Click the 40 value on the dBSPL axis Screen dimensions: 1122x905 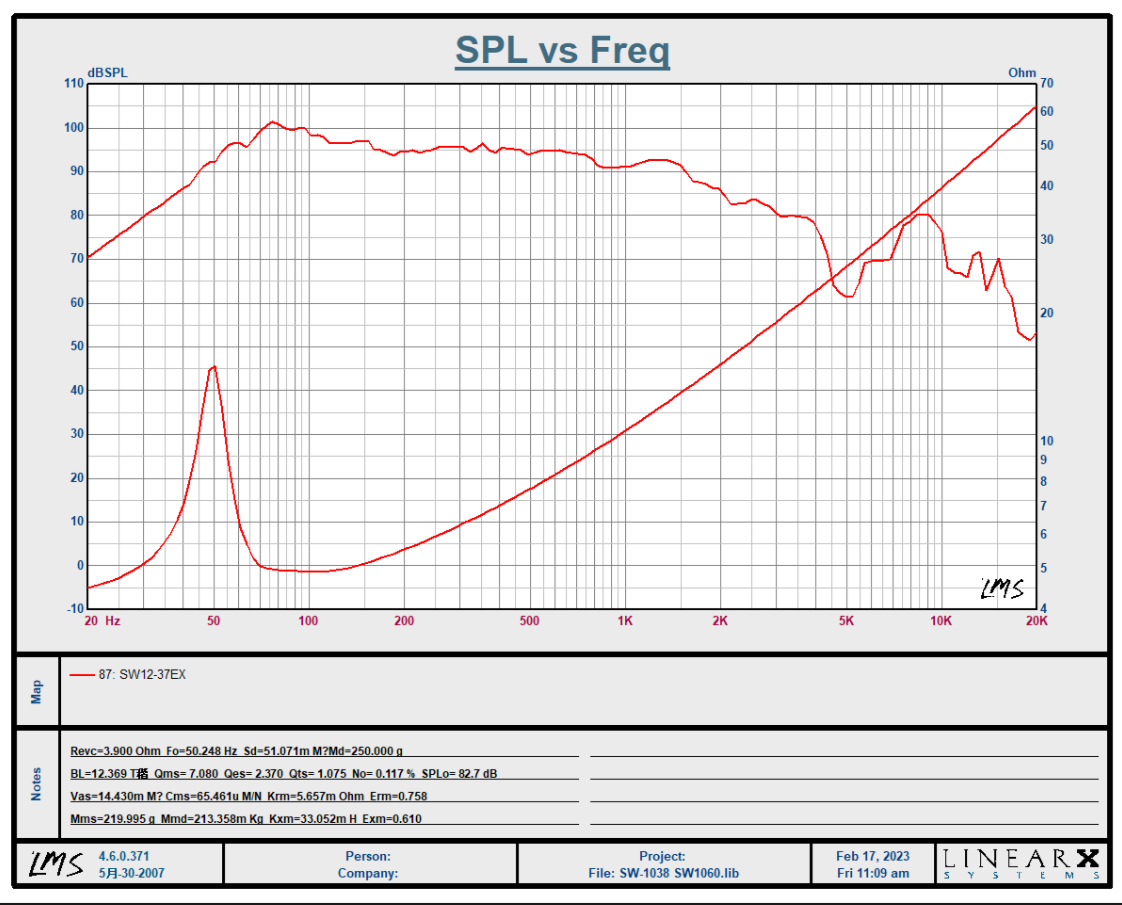coord(77,391)
